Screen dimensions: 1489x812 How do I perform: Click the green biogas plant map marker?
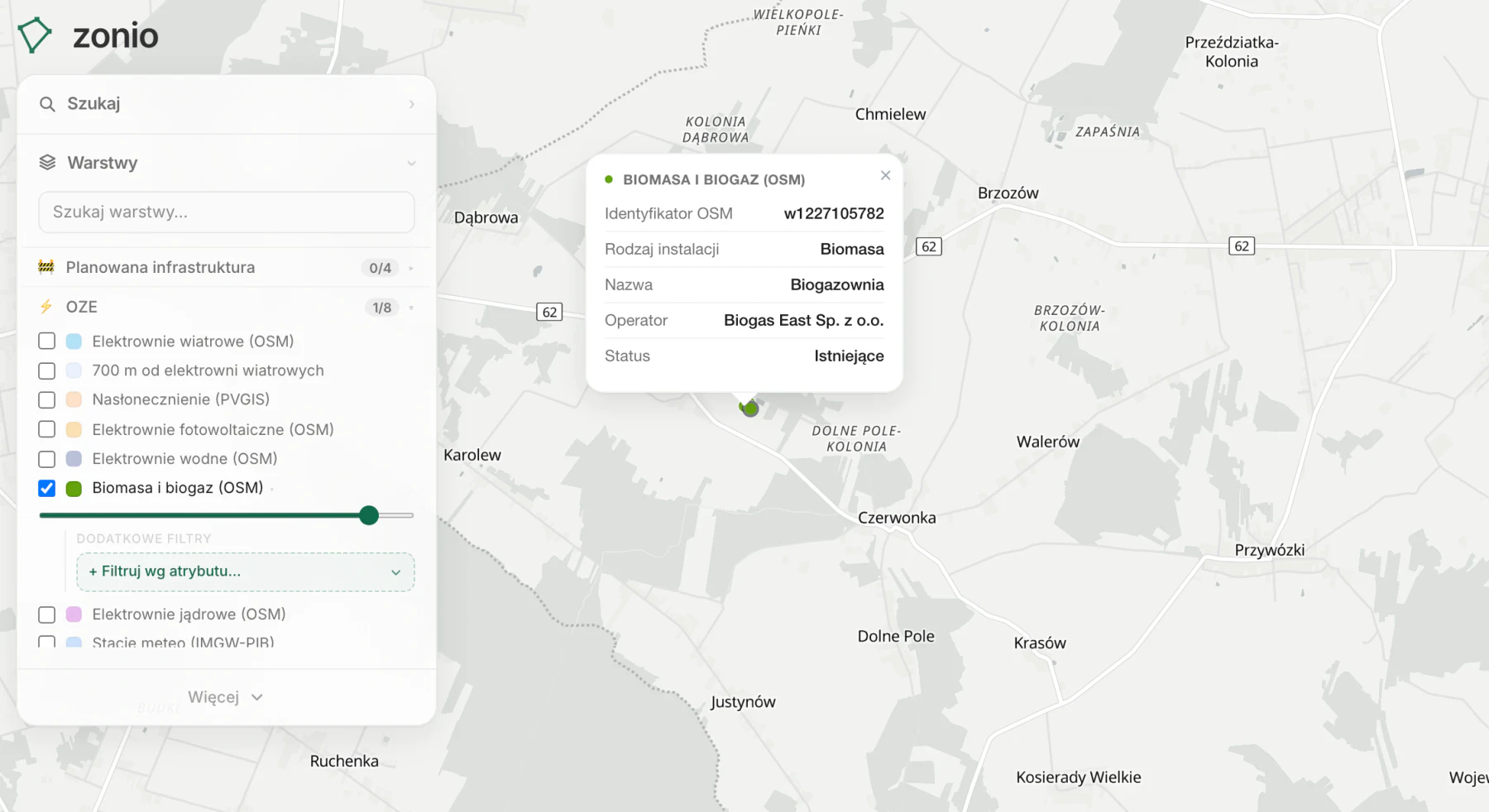[749, 408]
